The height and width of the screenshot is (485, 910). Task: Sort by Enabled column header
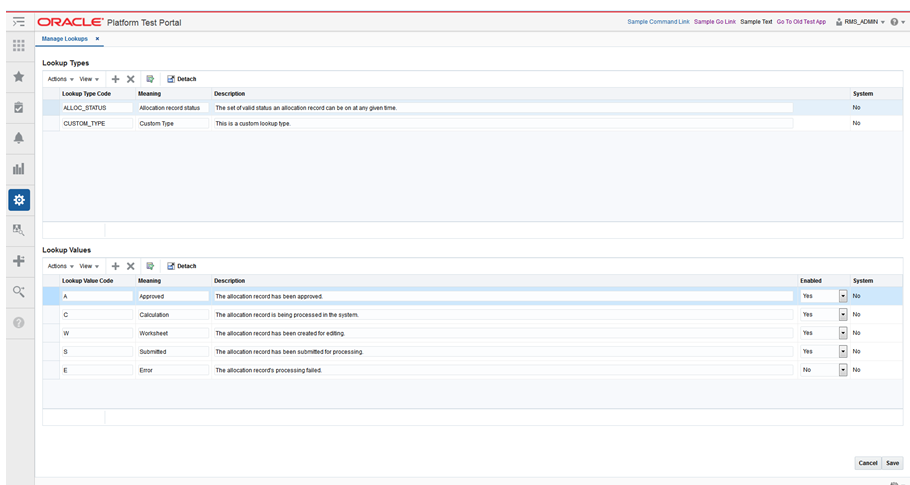(x=811, y=281)
